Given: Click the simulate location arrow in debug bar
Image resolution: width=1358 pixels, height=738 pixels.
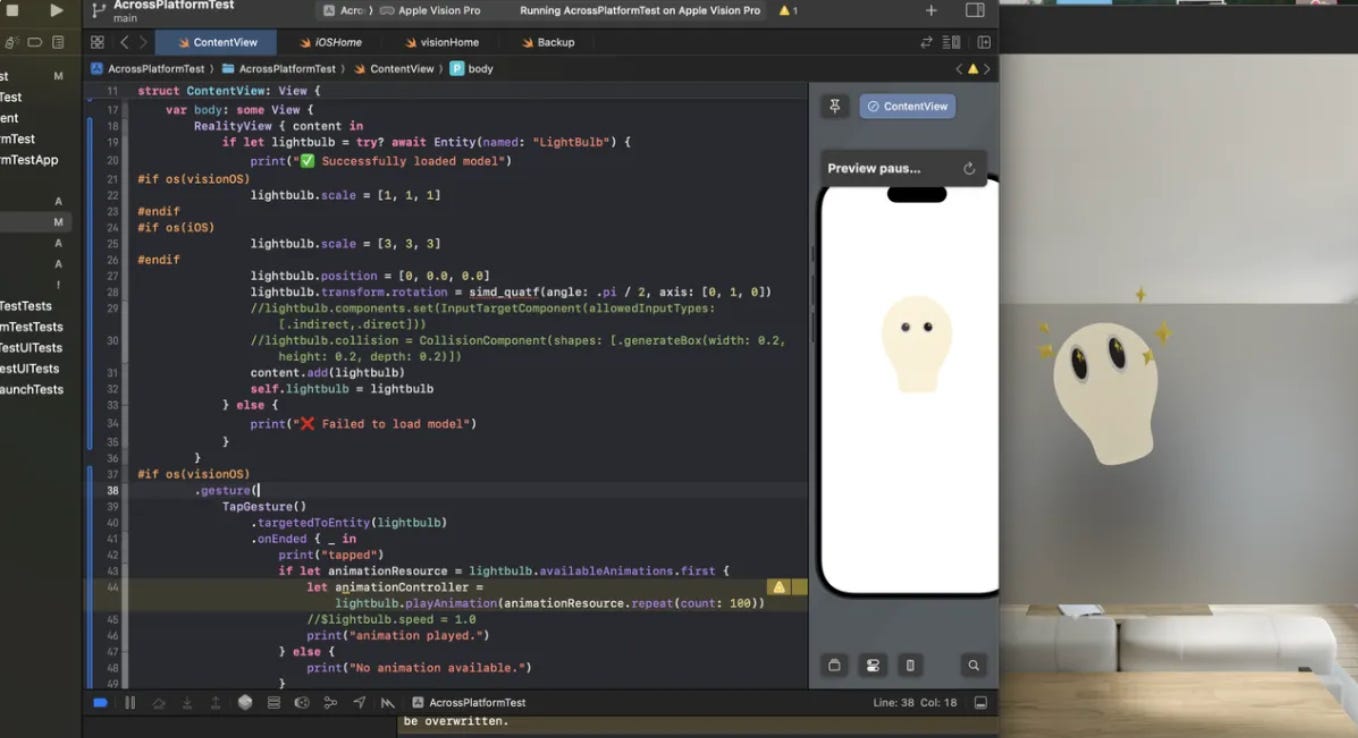Looking at the screenshot, I should point(359,702).
